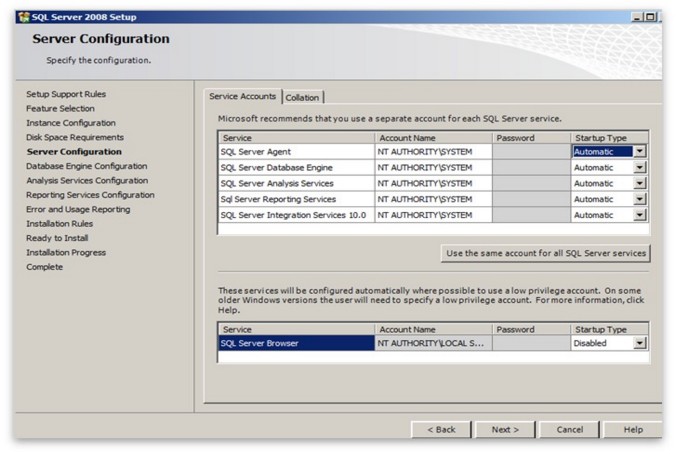676x454 pixels.
Task: Expand Startup Type for SQL Server Analysis Services
Action: [x=640, y=183]
